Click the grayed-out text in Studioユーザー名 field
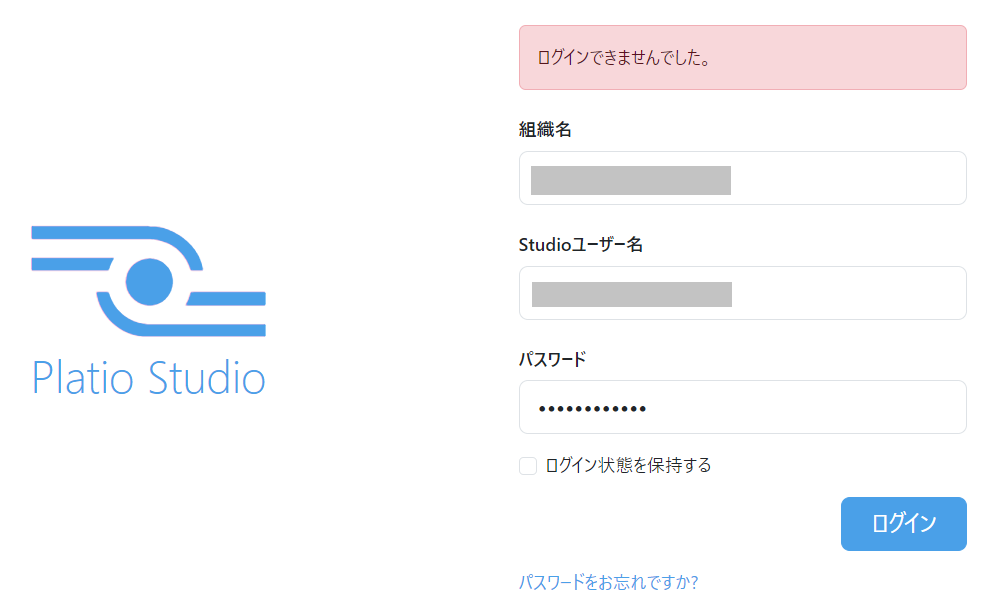 [631, 294]
